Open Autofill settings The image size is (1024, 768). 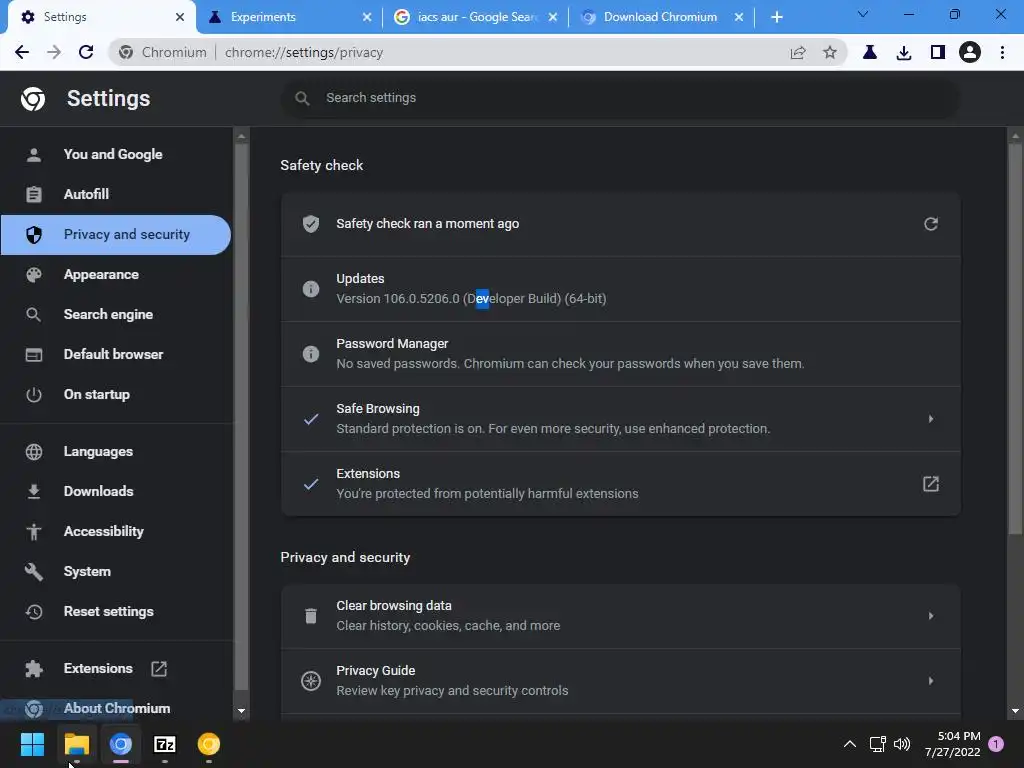(115, 194)
